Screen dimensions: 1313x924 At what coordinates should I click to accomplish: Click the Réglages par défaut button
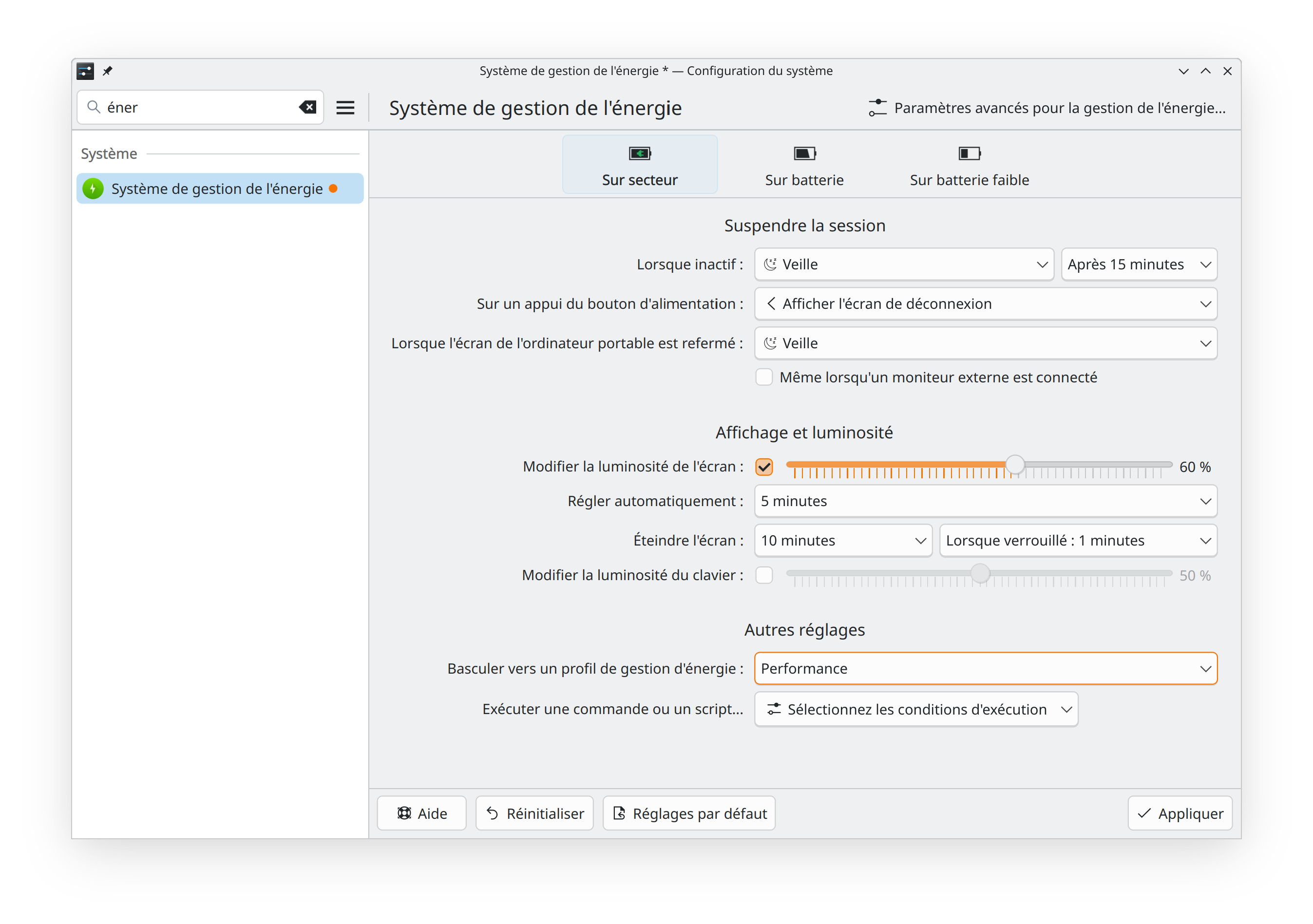pos(689,813)
